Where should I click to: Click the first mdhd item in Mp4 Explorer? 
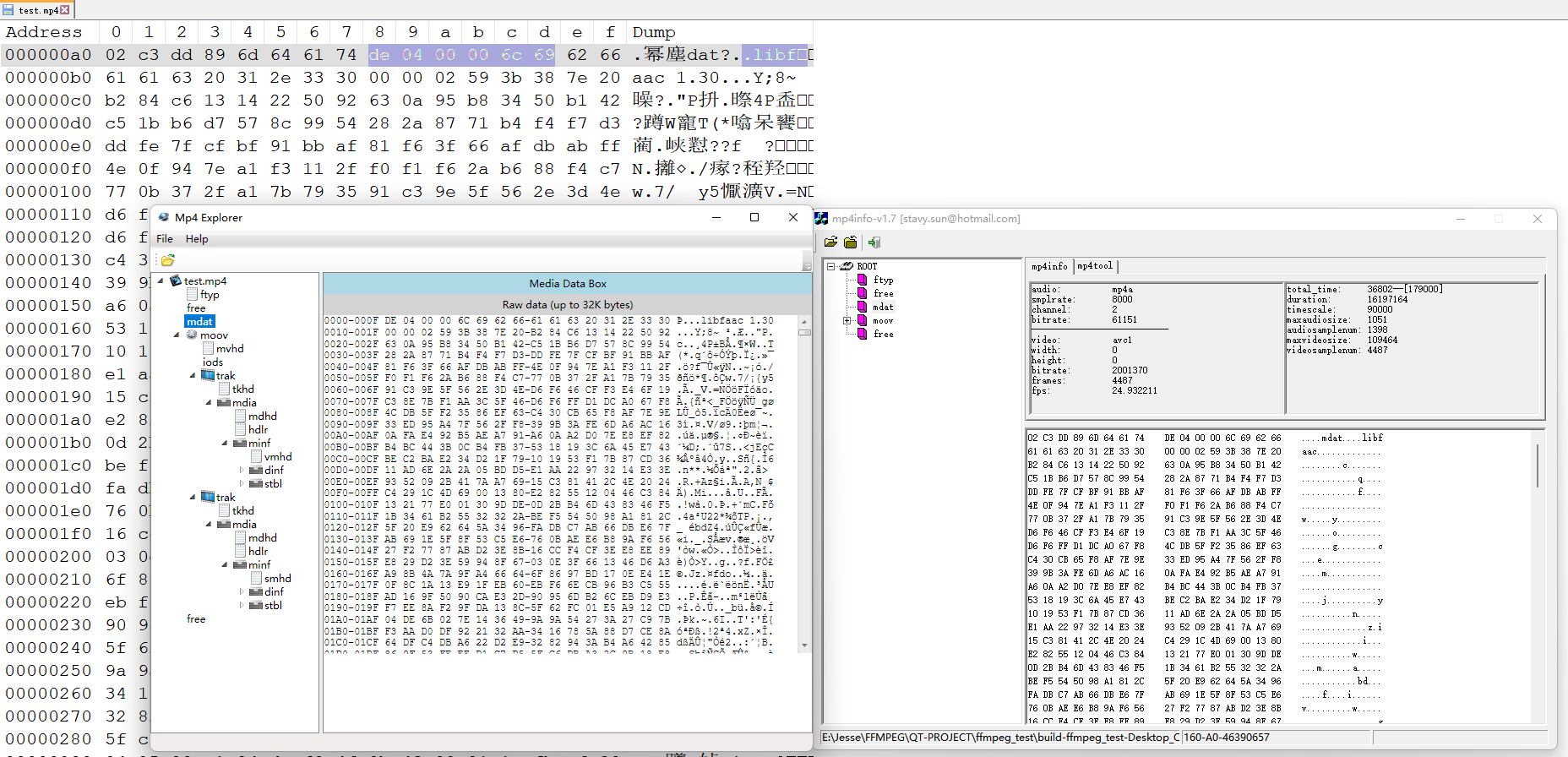[263, 416]
